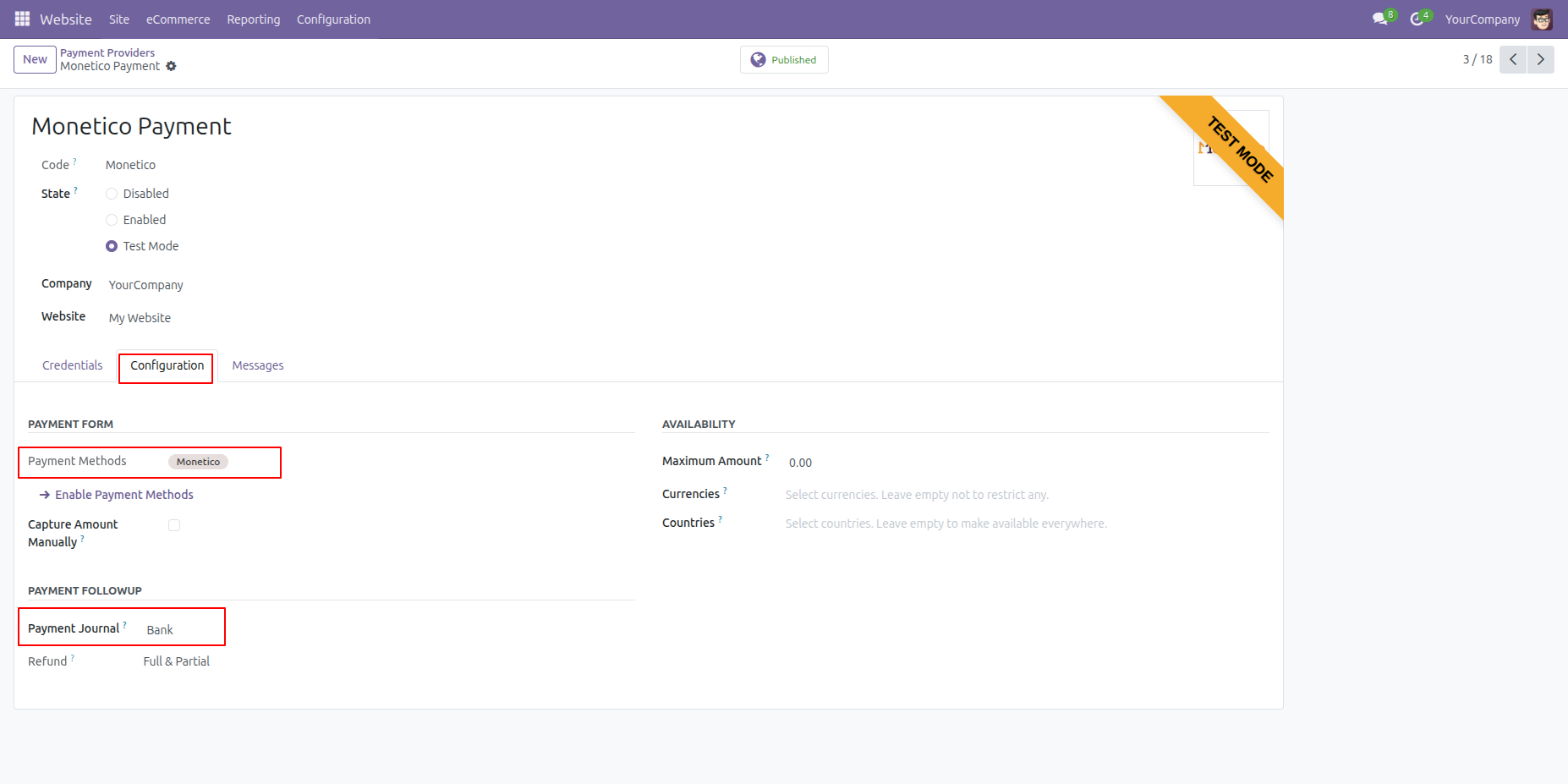Click the Published status button
The image size is (1568, 784).
pos(784,60)
